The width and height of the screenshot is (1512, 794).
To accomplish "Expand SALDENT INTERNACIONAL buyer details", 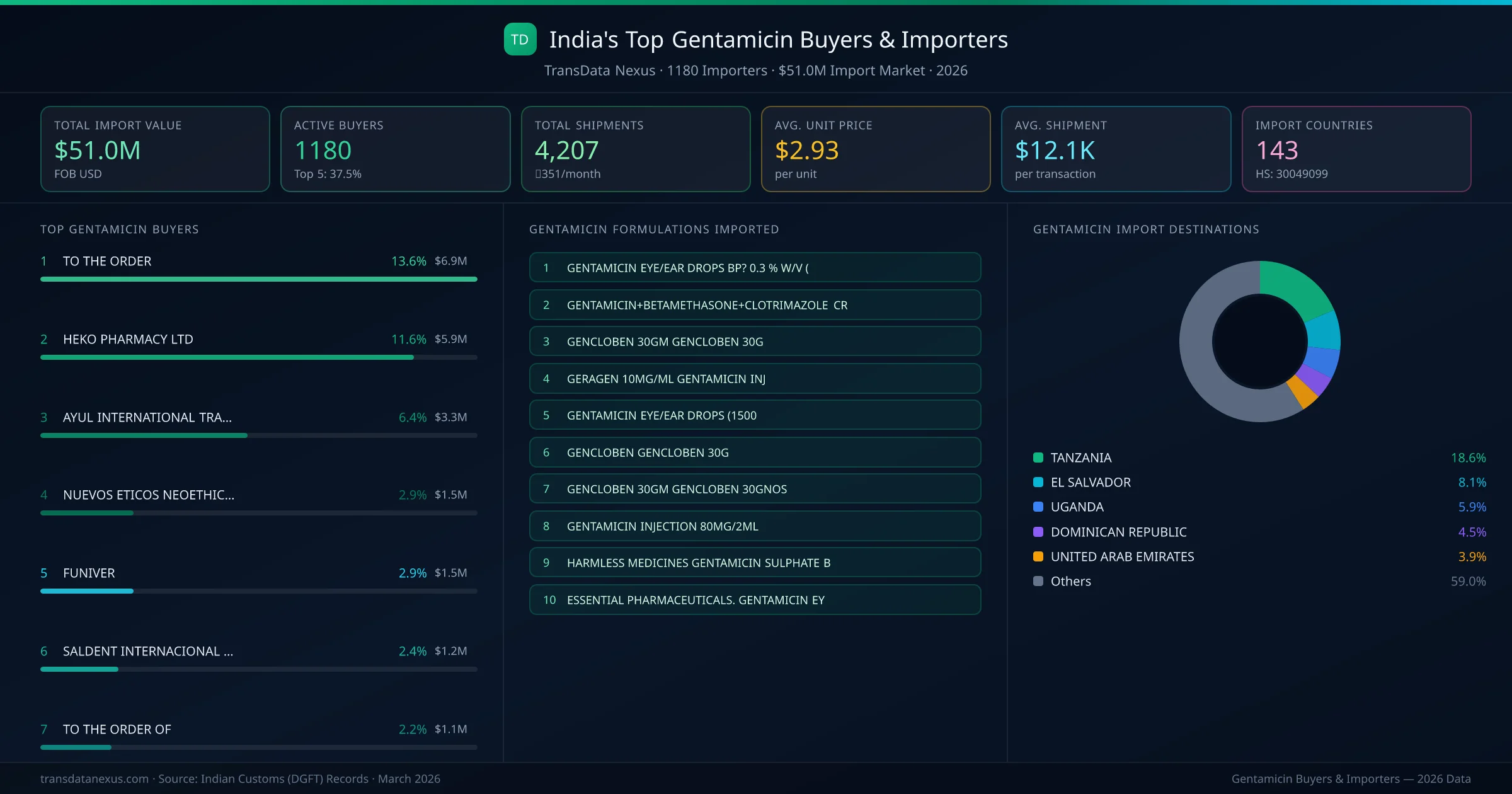I will (149, 651).
